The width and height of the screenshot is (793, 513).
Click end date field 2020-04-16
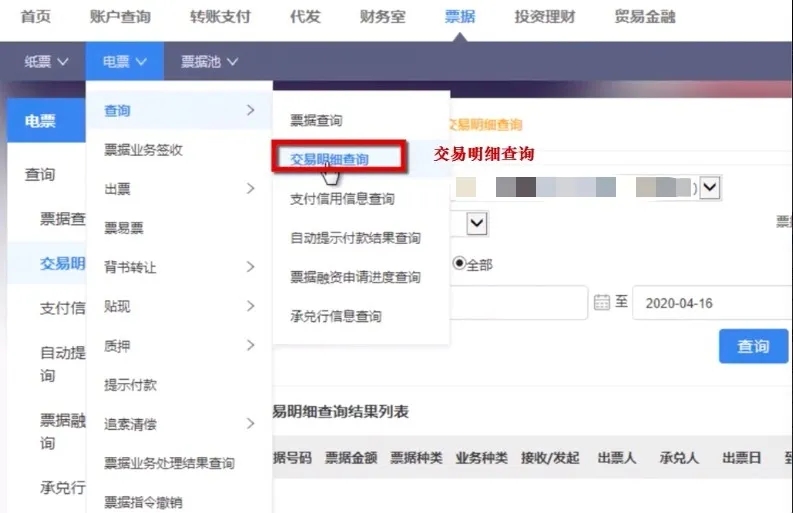tap(712, 303)
